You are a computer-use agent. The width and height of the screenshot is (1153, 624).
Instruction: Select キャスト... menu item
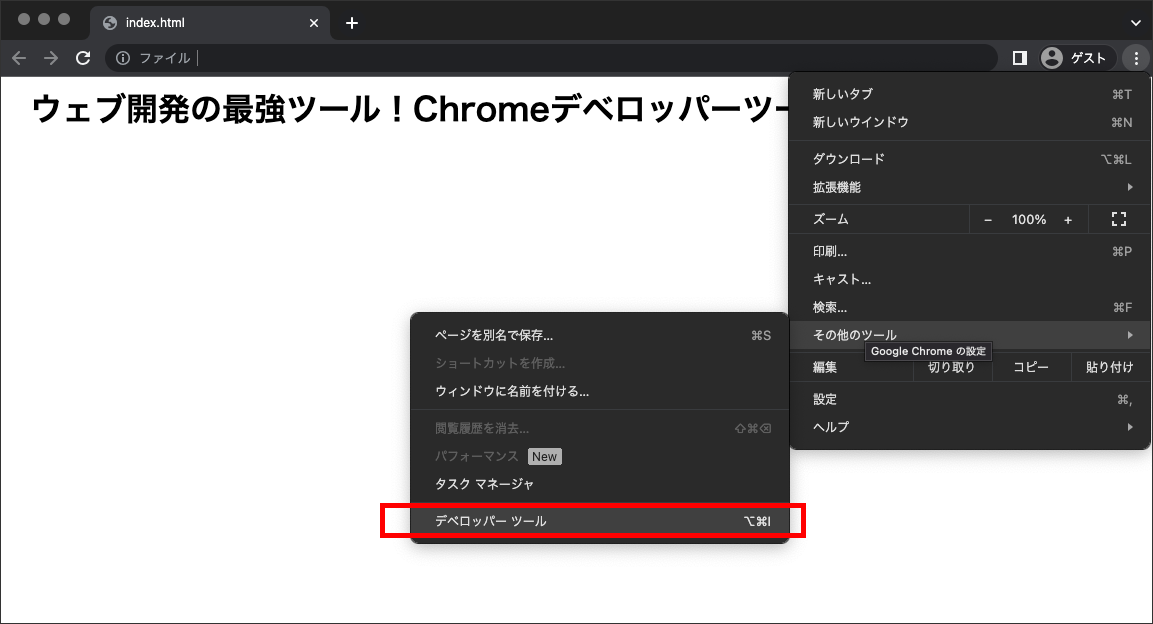(970, 279)
